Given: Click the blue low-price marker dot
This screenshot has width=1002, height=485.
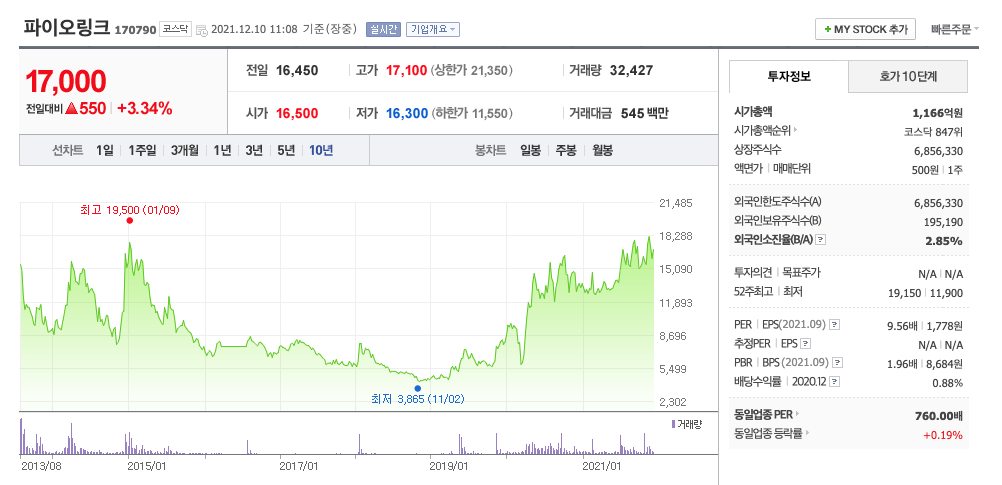Looking at the screenshot, I should tap(417, 388).
